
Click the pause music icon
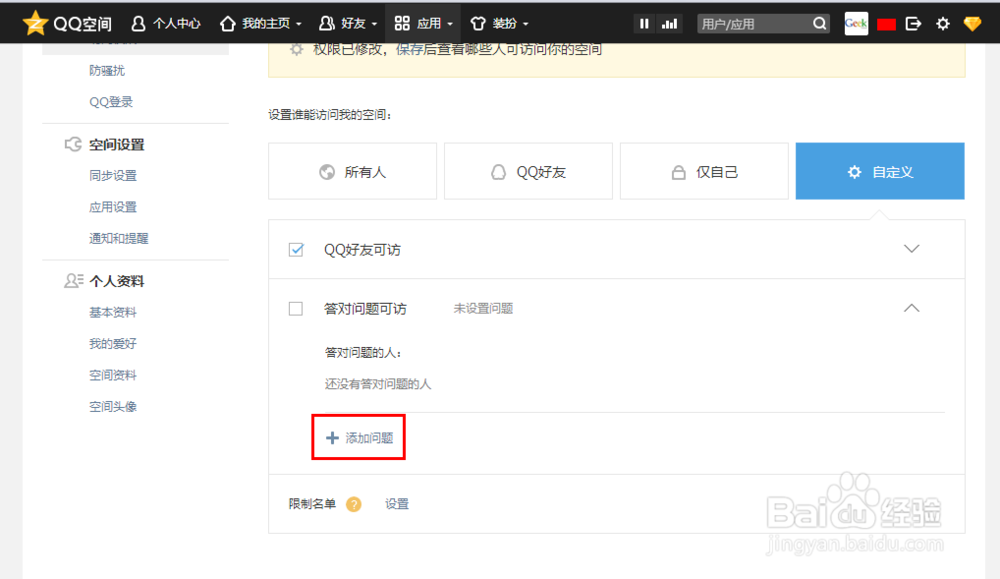coord(644,24)
